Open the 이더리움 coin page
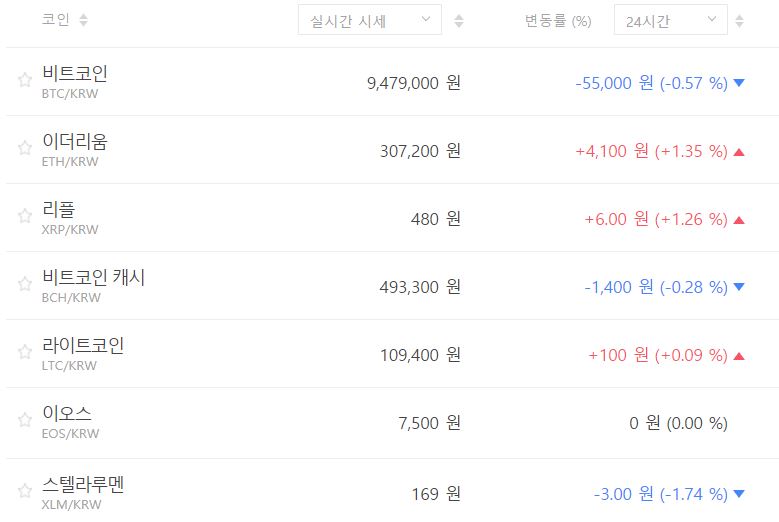 [75, 142]
